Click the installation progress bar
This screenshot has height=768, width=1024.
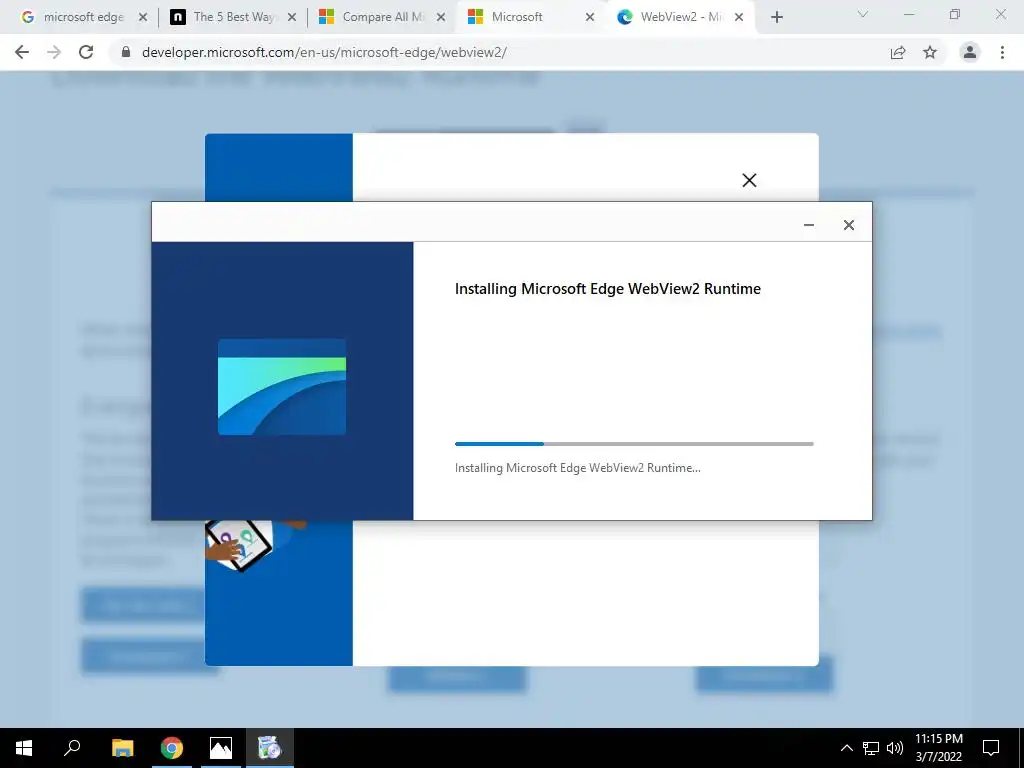point(634,444)
